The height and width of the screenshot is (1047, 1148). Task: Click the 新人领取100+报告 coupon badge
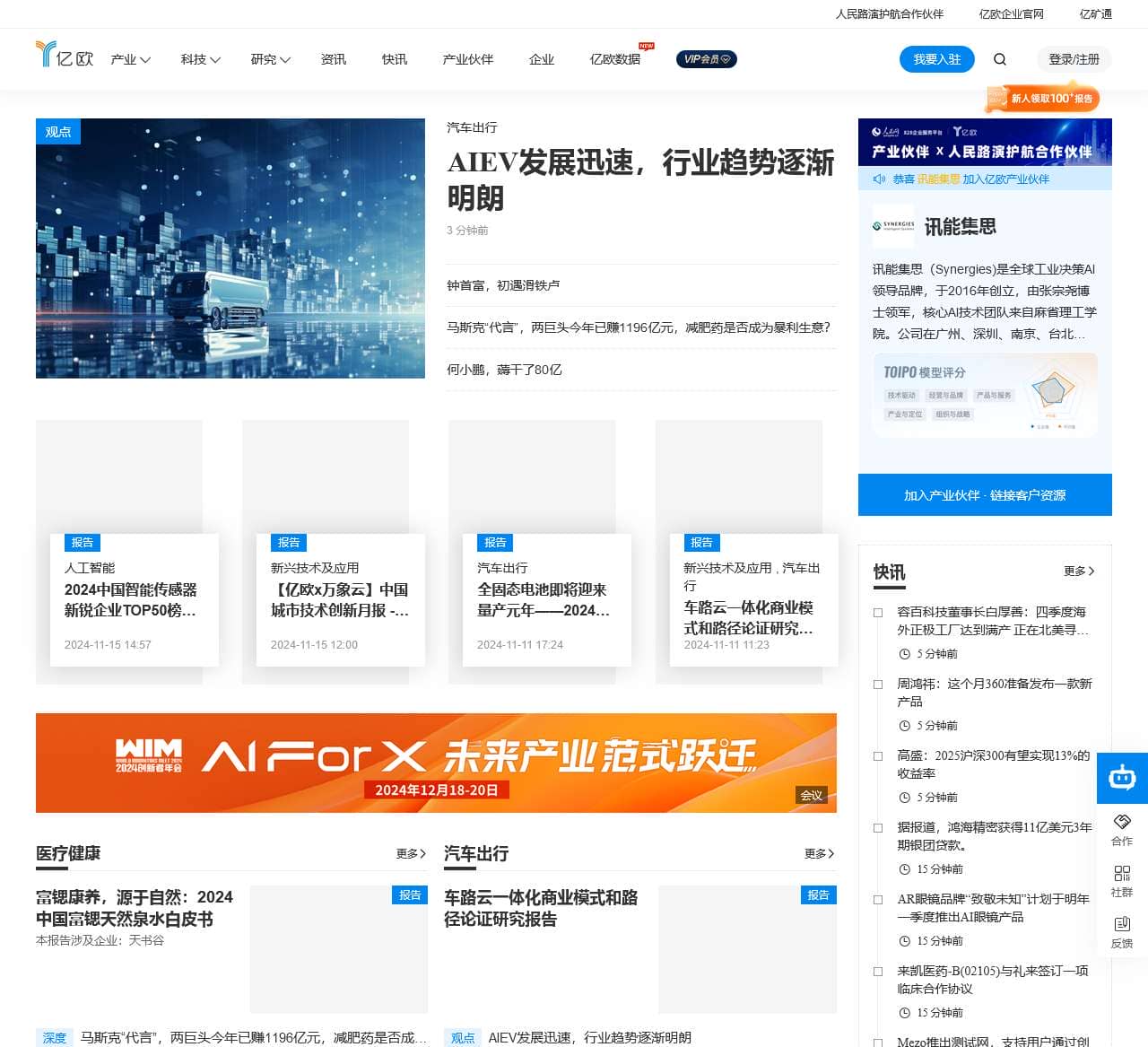1042,98
